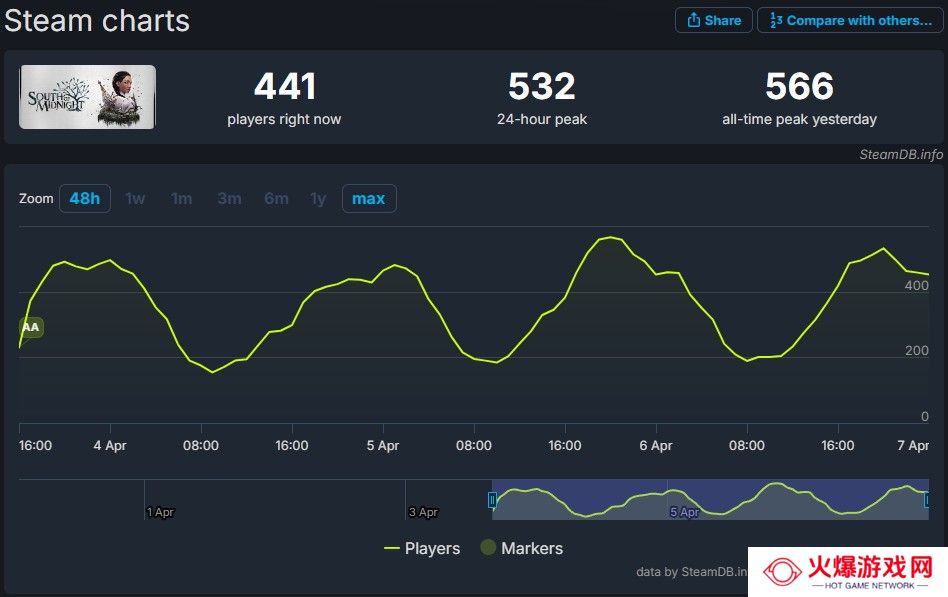
Task: Click the 200 y-axis label
Action: pos(917,351)
